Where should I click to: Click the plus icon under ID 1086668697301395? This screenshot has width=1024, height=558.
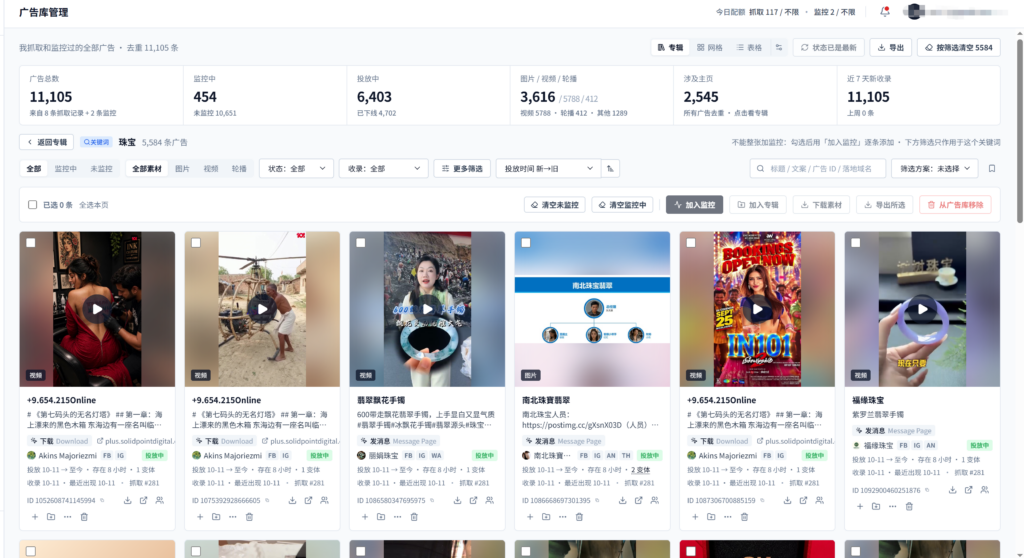coord(530,517)
